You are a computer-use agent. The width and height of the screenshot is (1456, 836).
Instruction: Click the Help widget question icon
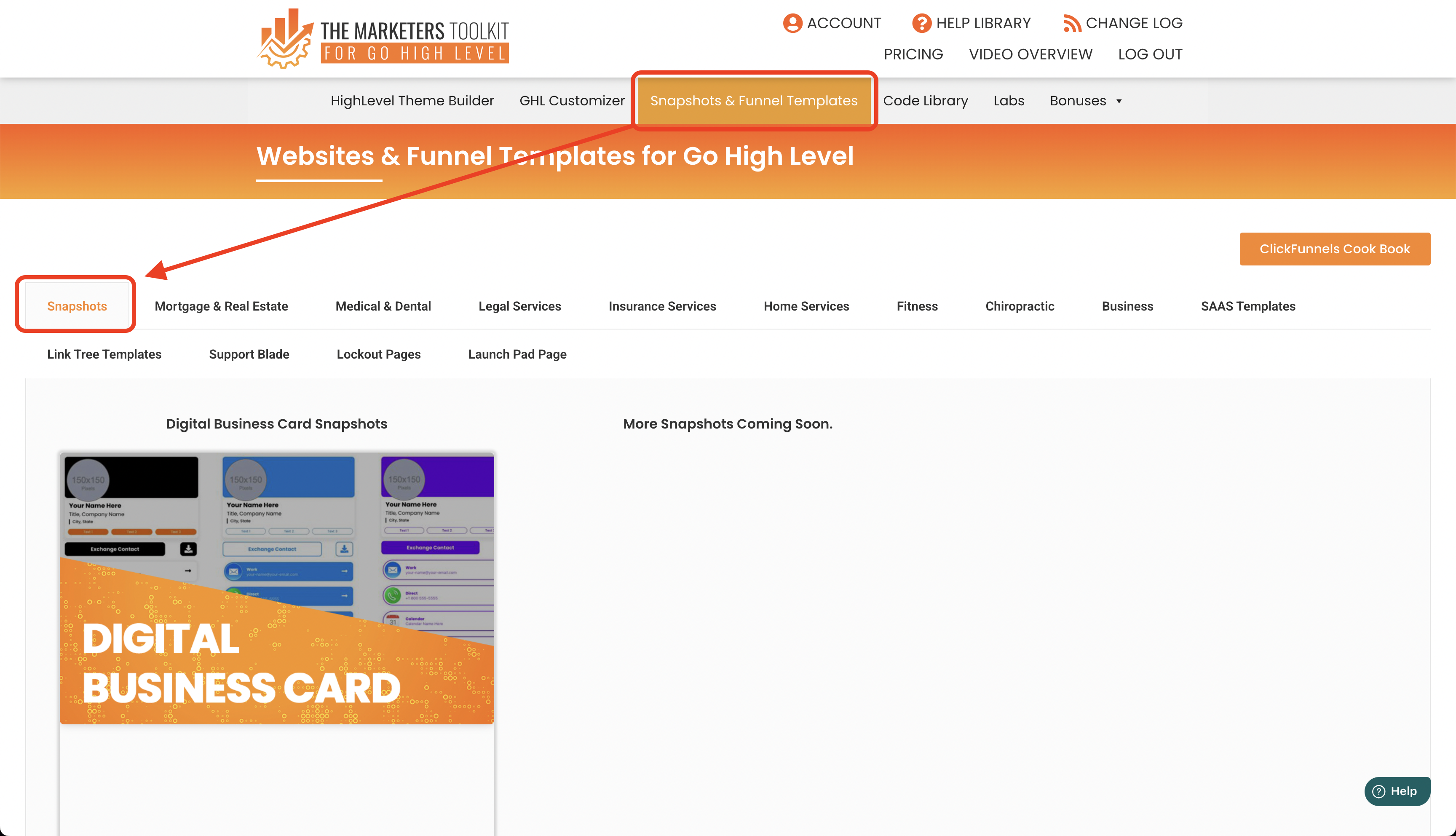(x=1378, y=792)
